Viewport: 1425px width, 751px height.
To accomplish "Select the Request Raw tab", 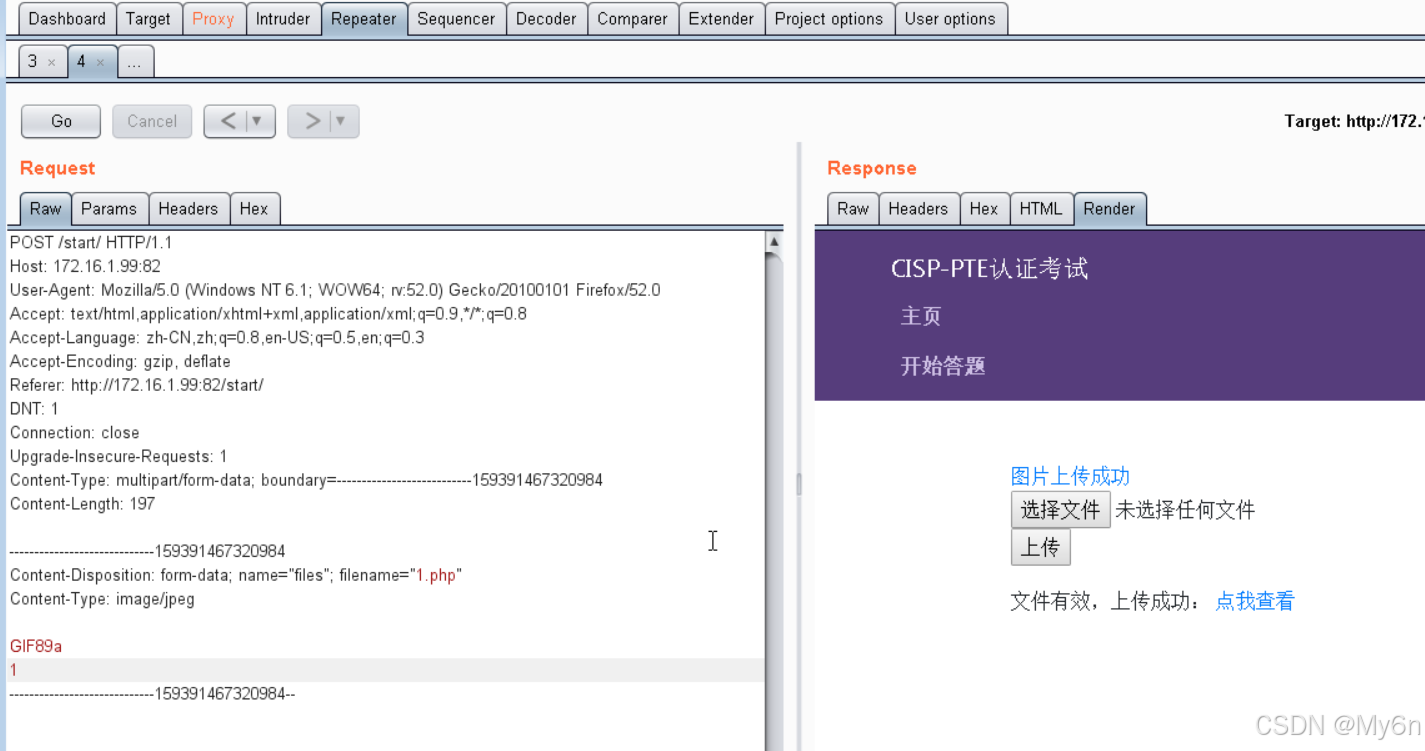I will point(45,209).
